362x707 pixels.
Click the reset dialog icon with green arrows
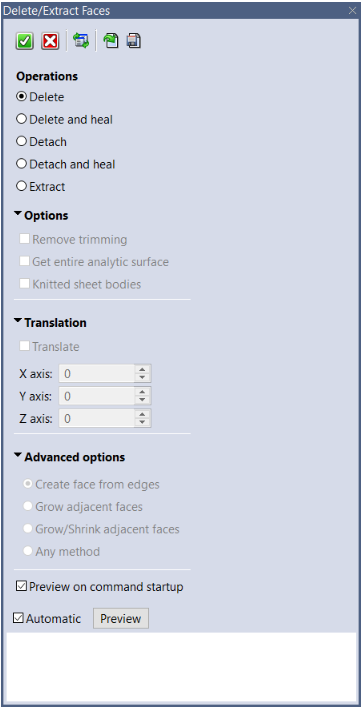(81, 41)
